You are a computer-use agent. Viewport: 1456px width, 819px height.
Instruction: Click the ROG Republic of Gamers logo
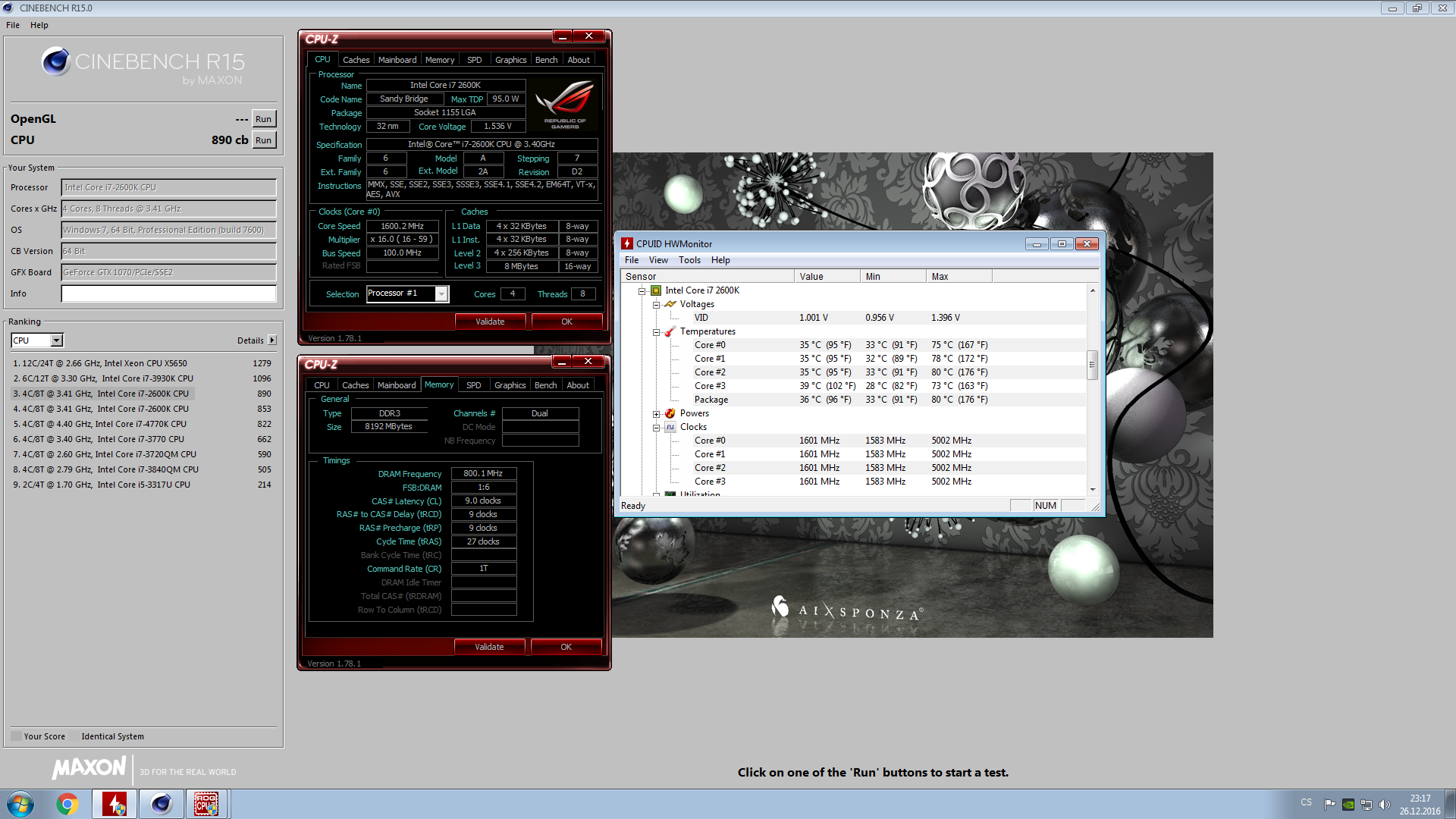click(565, 104)
